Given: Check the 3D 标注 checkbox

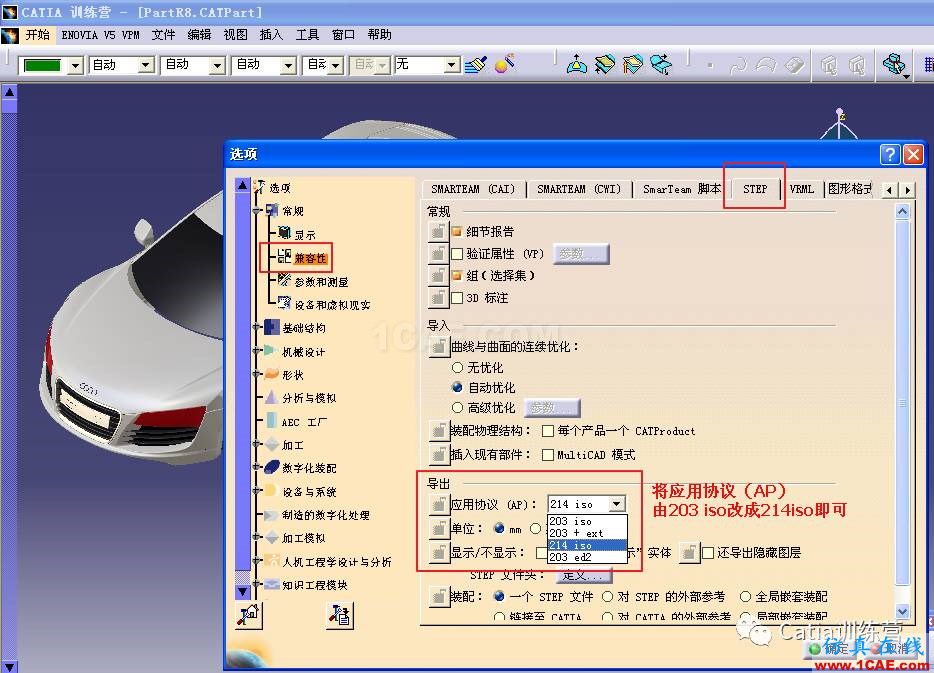Looking at the screenshot, I should (x=457, y=298).
